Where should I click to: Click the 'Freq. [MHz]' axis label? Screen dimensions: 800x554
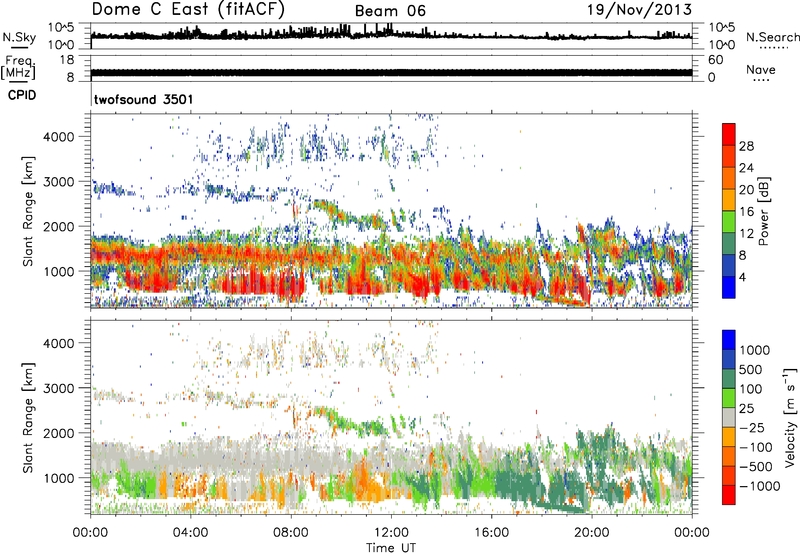pyautogui.click(x=19, y=68)
